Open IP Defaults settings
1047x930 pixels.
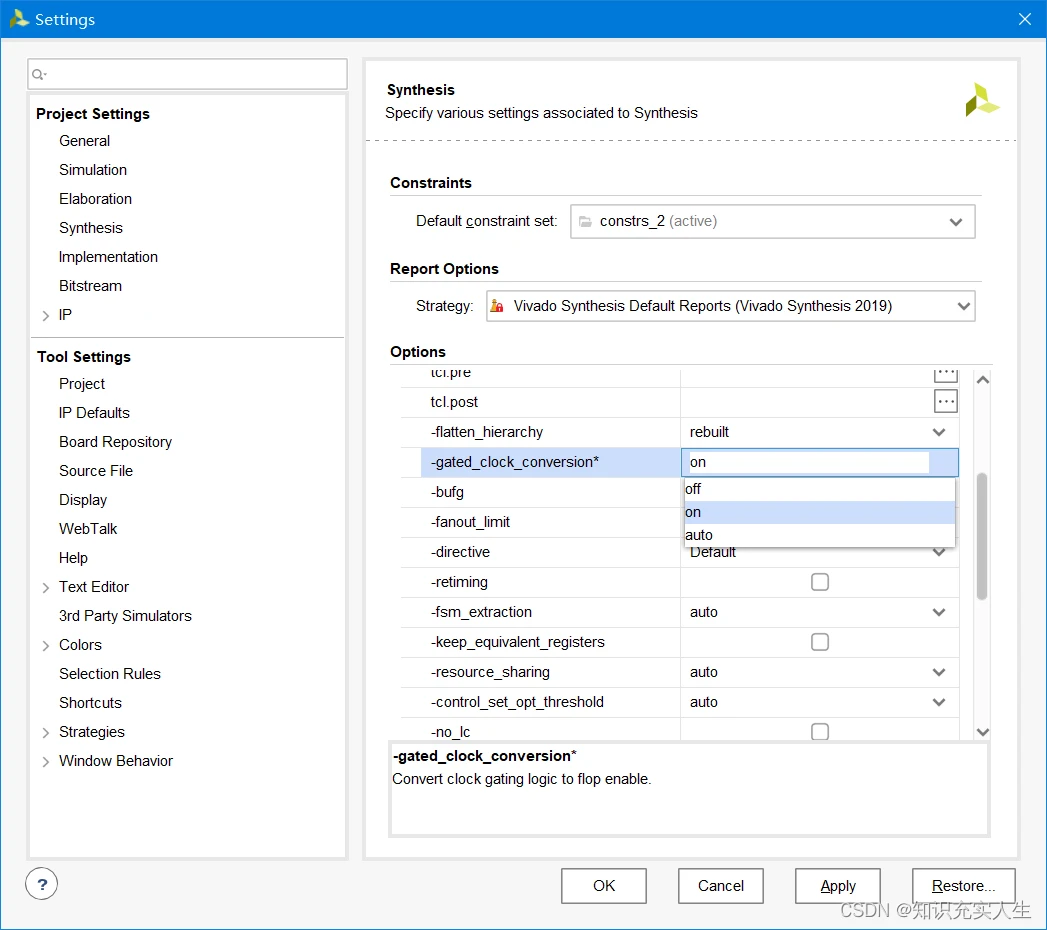point(94,413)
